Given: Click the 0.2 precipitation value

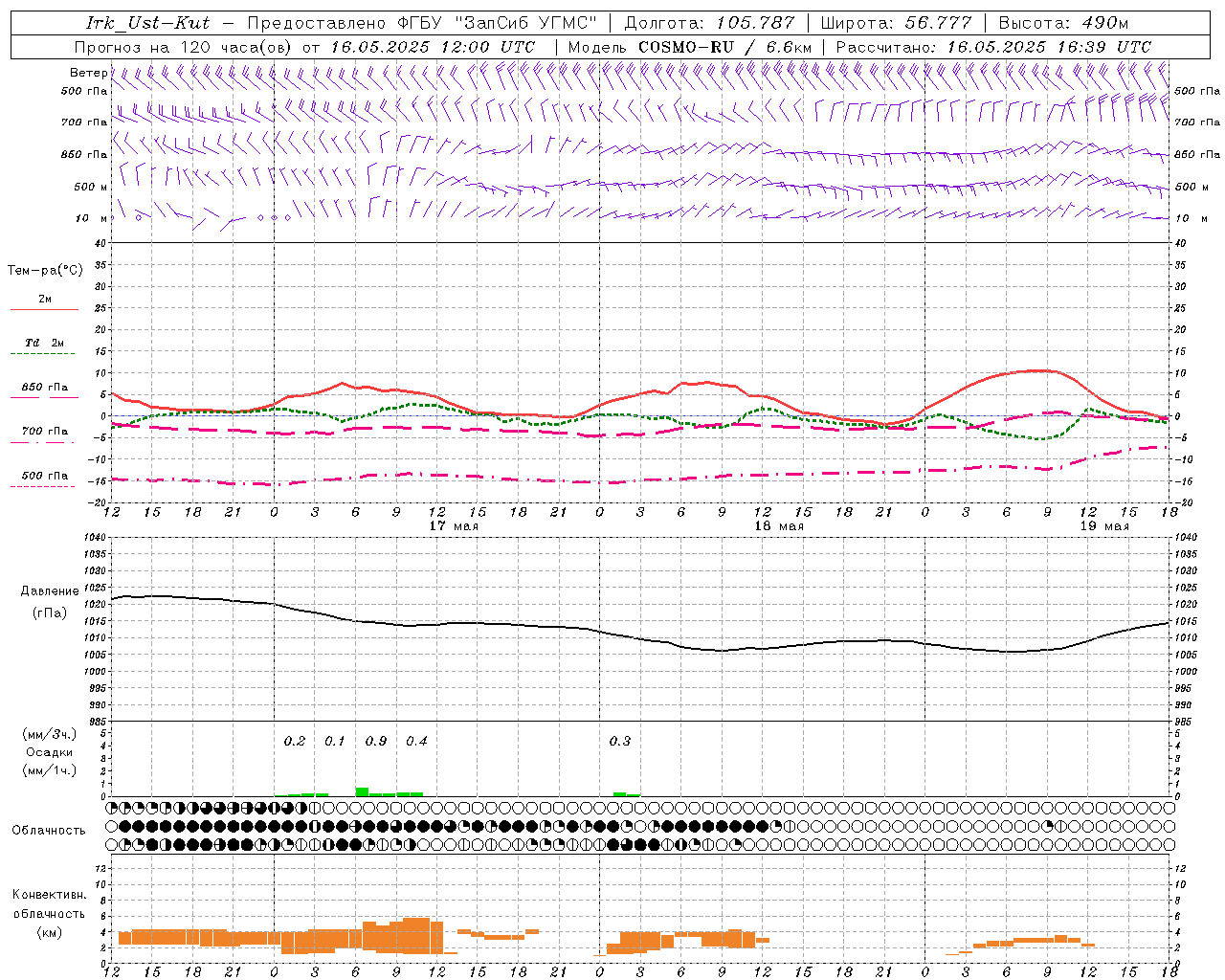Looking at the screenshot, I should [x=295, y=741].
